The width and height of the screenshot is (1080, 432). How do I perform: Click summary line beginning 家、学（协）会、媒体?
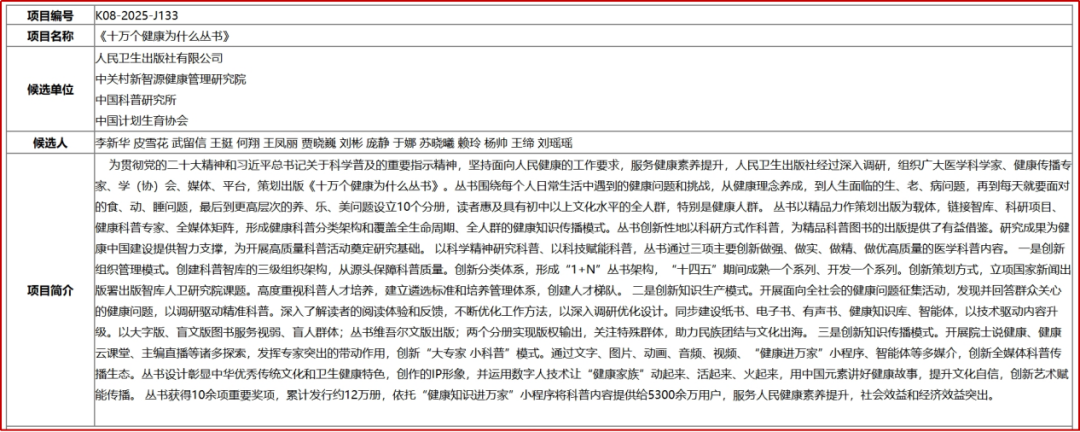[584, 186]
